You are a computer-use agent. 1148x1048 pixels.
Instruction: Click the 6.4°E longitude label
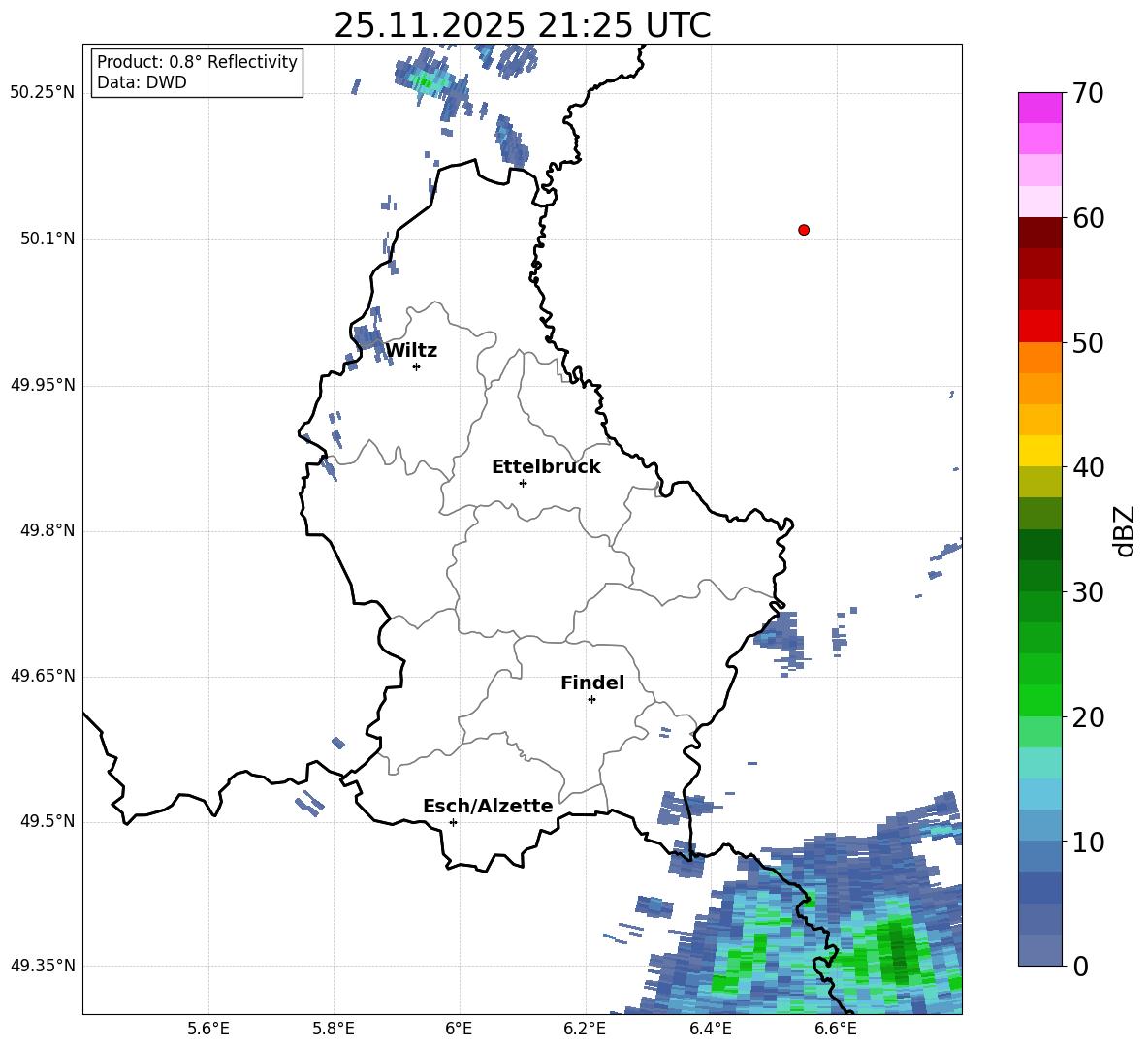tap(710, 1029)
